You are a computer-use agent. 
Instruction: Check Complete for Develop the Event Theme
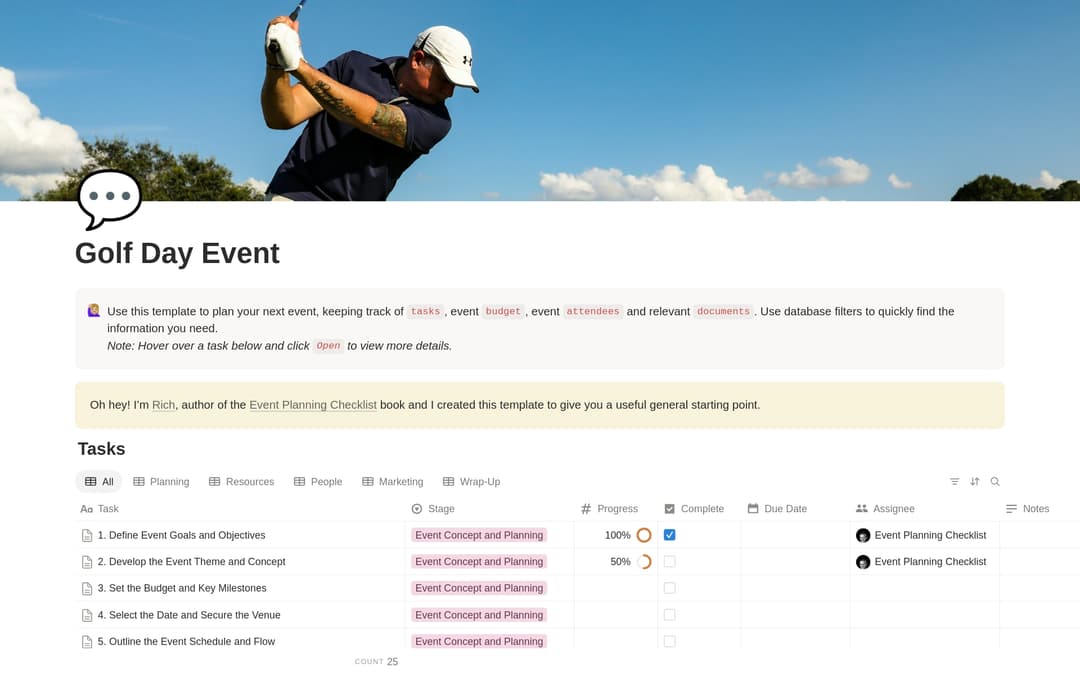[669, 562]
